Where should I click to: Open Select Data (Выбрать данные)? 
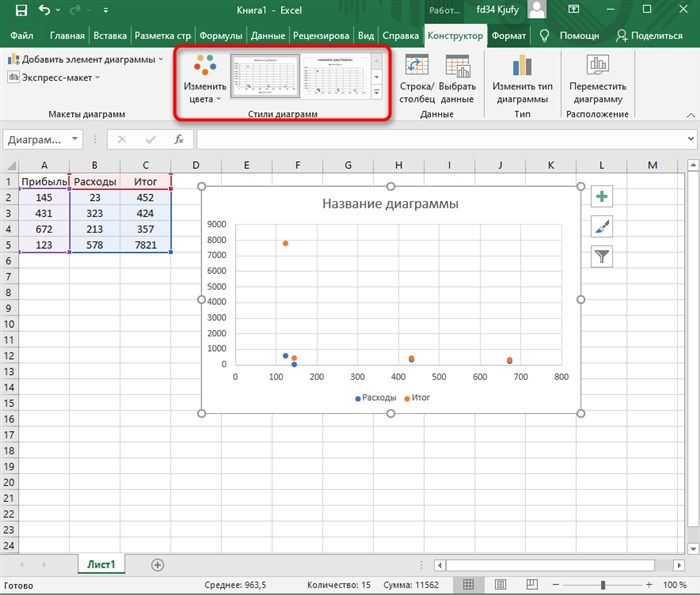click(457, 79)
